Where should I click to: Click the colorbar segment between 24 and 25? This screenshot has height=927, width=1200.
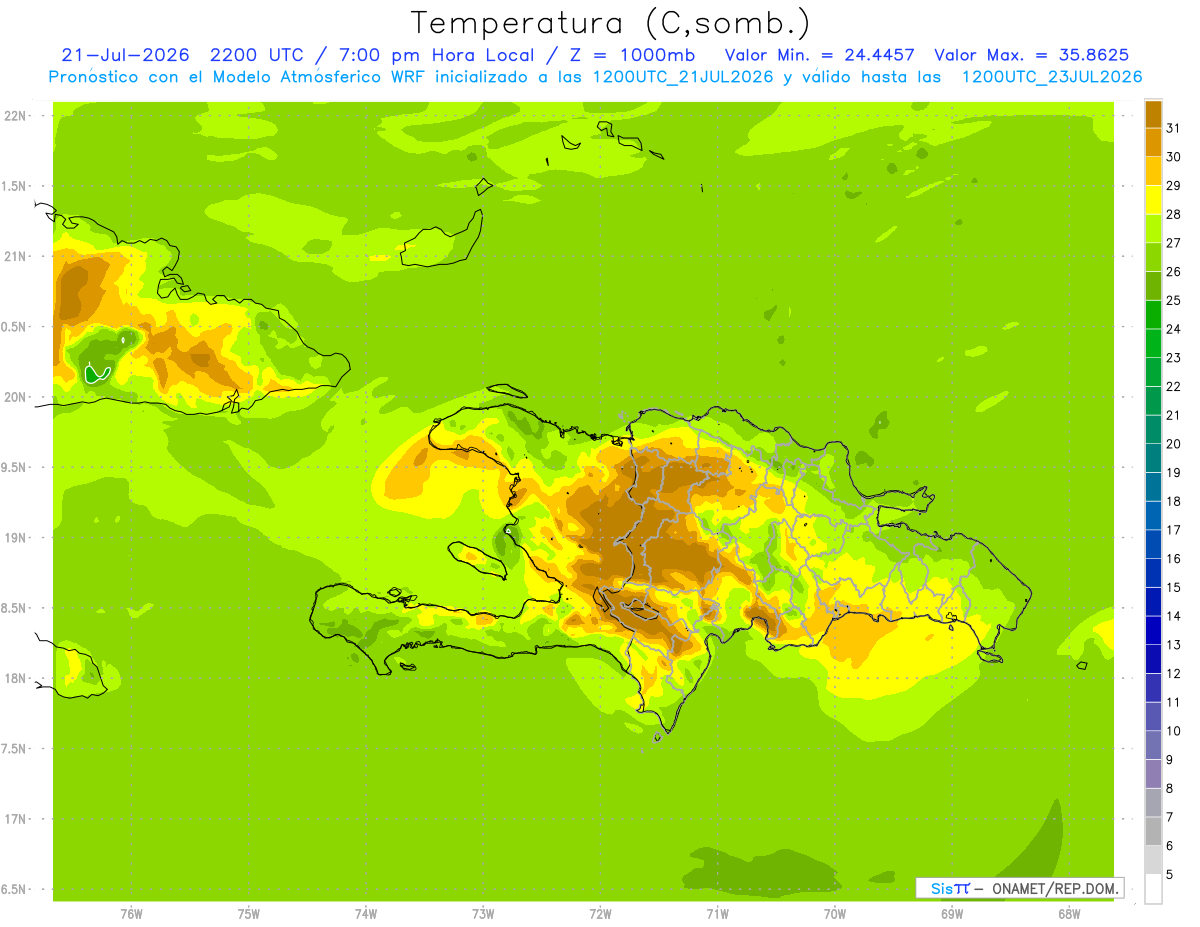(x=1153, y=315)
